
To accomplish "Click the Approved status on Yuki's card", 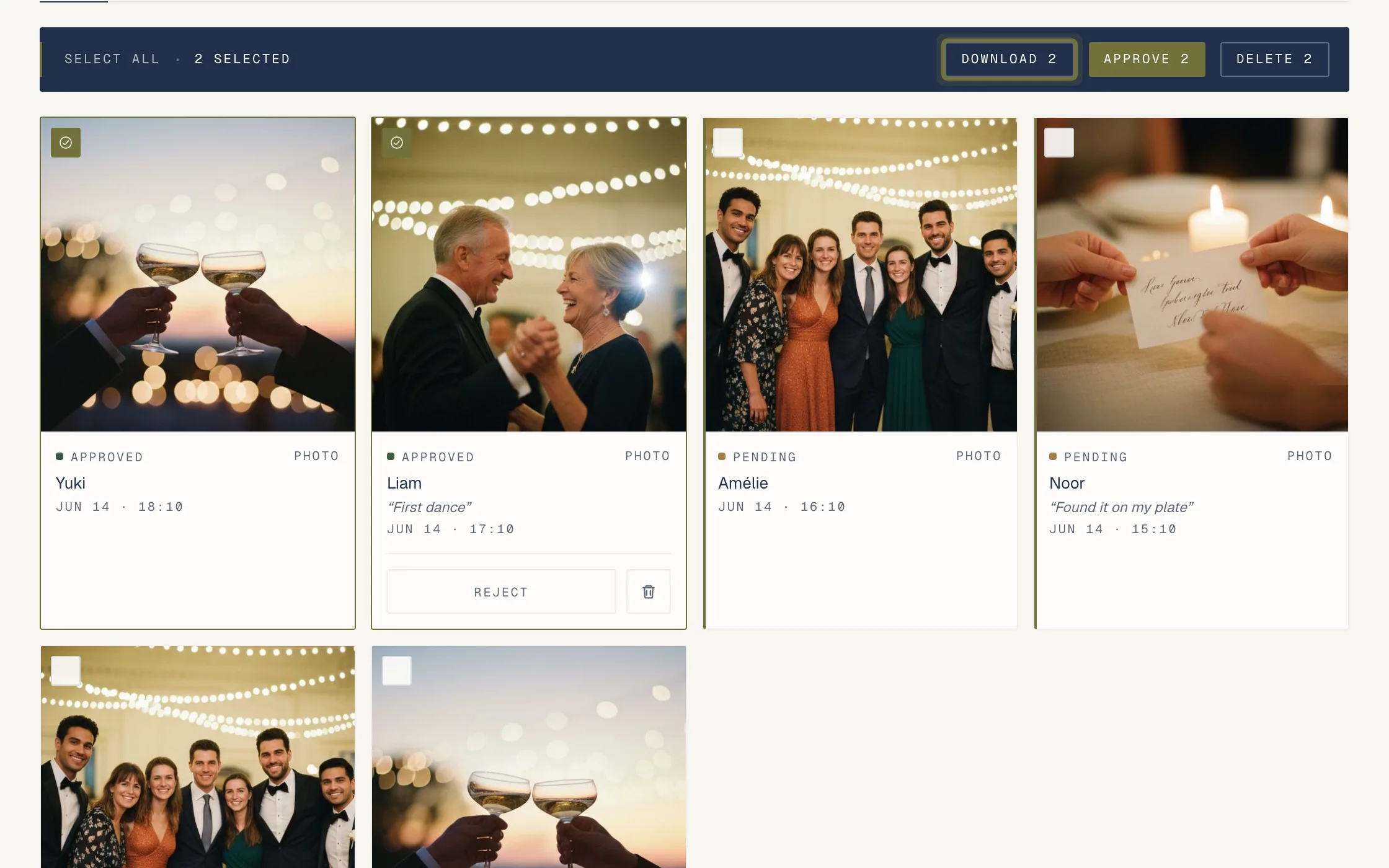I will point(100,457).
